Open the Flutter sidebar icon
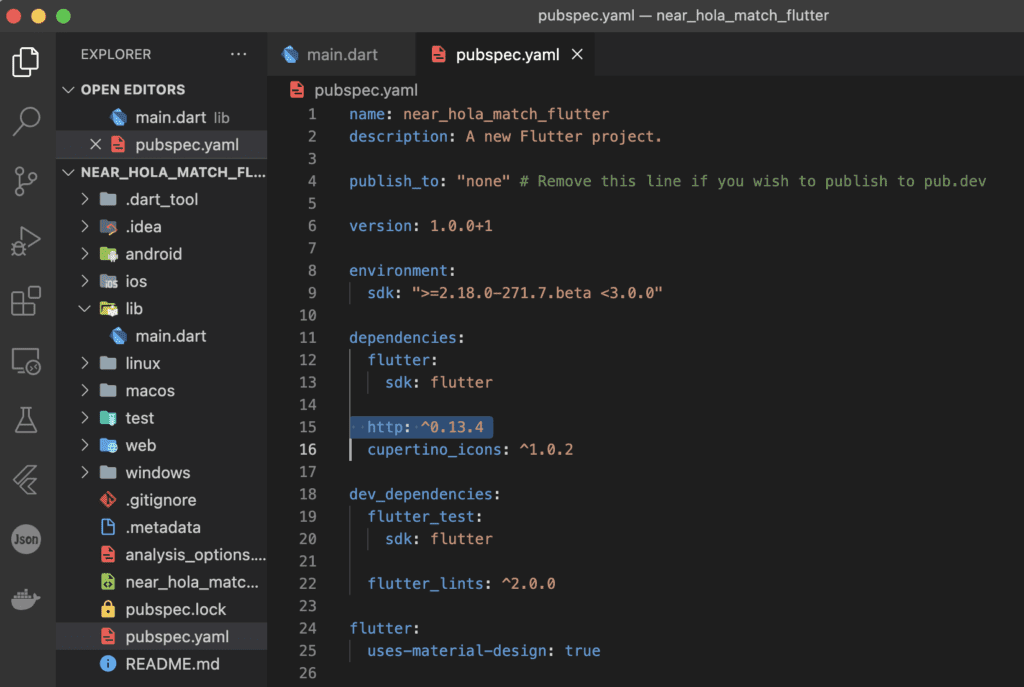This screenshot has height=687, width=1024. 25,480
